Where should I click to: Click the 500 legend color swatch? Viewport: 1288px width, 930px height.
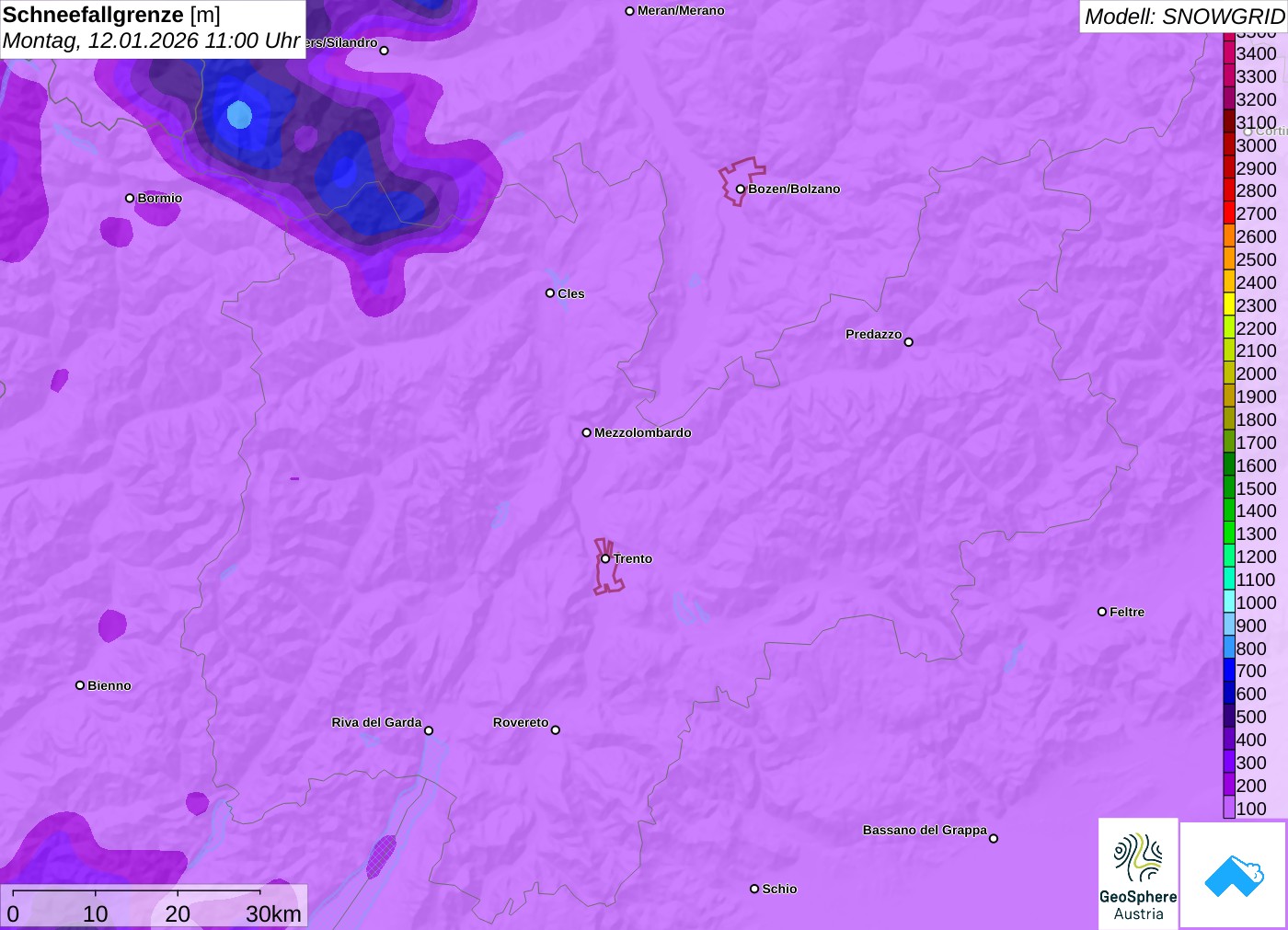coord(1229,716)
